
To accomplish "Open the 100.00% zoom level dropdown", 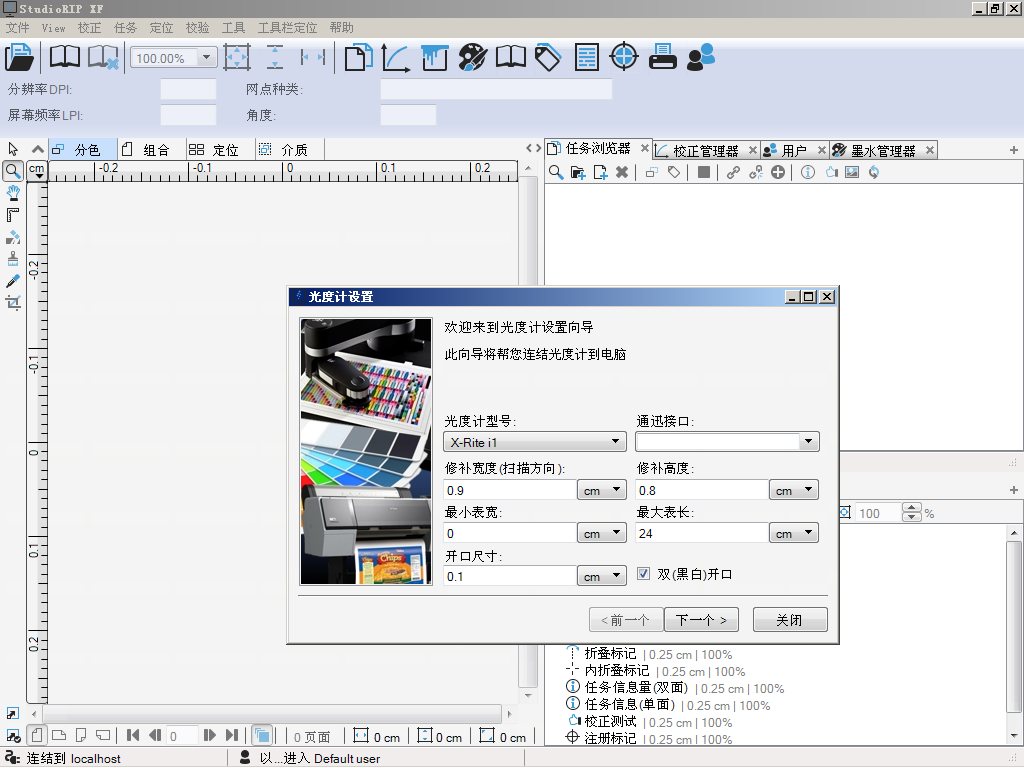I will 206,57.
